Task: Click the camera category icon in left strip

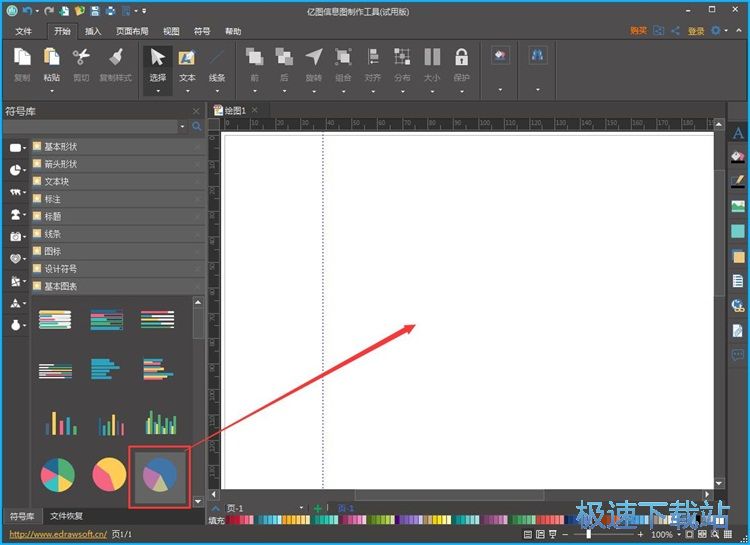Action: 15,236
